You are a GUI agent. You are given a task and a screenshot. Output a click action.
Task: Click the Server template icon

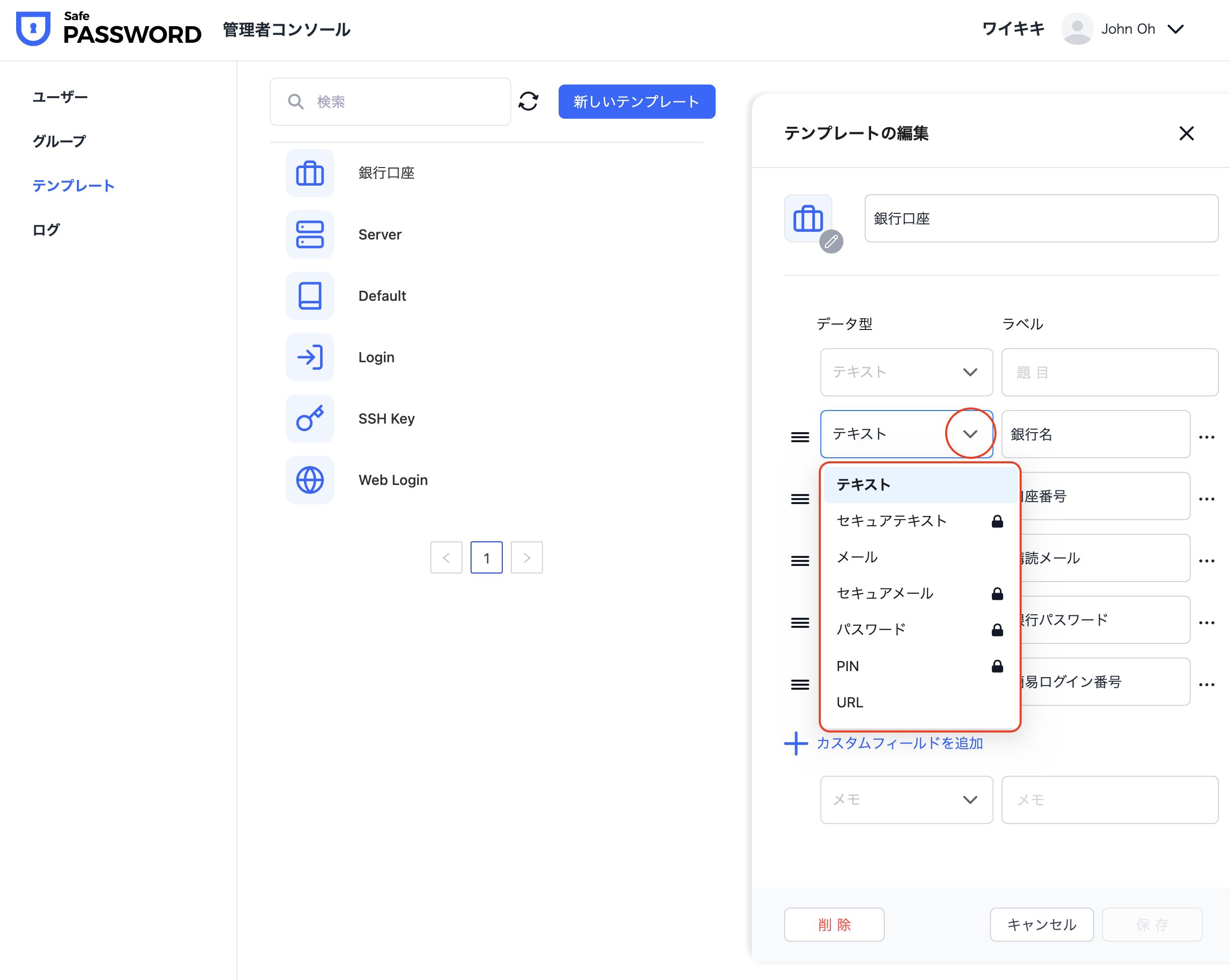pos(310,234)
